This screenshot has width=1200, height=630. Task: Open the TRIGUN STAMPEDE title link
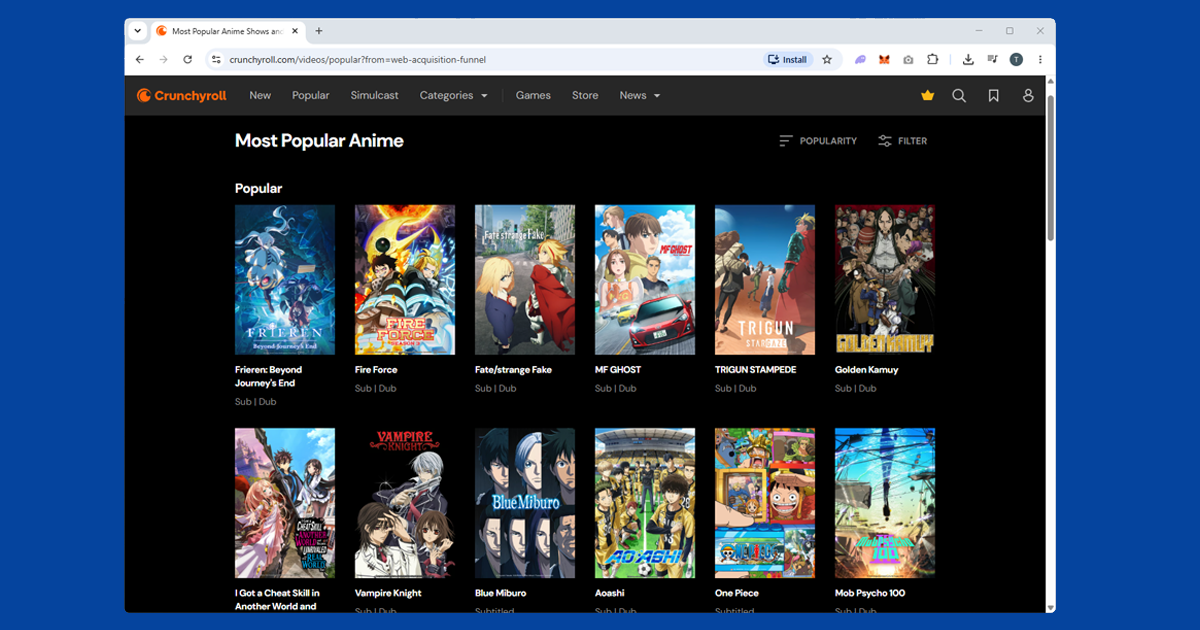(755, 369)
